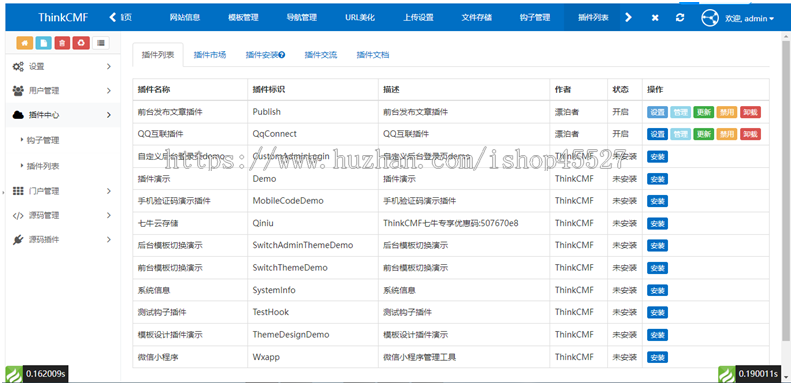The height and width of the screenshot is (385, 793).
Task: Click the red recycle shortcut icon
Action: (81, 43)
